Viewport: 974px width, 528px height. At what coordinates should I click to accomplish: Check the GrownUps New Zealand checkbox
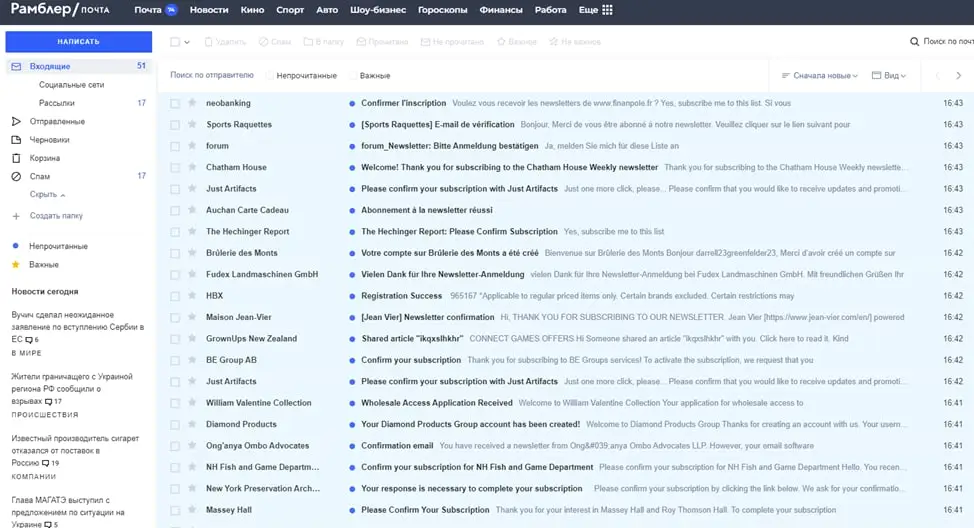click(x=175, y=339)
